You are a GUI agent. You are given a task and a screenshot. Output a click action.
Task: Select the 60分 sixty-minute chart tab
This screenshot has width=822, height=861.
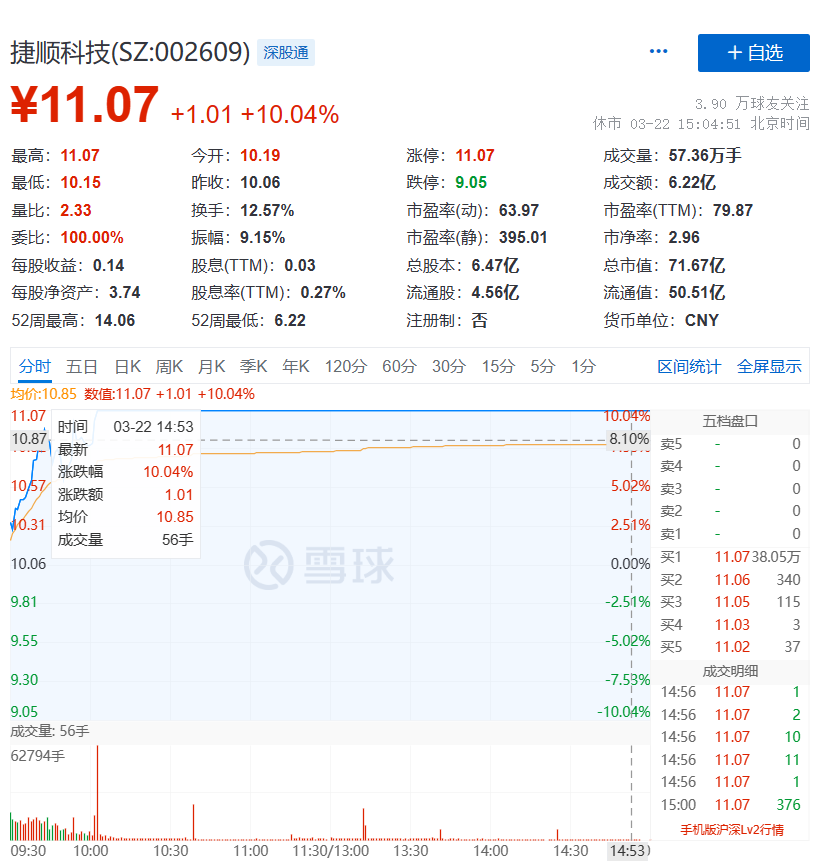point(398,366)
